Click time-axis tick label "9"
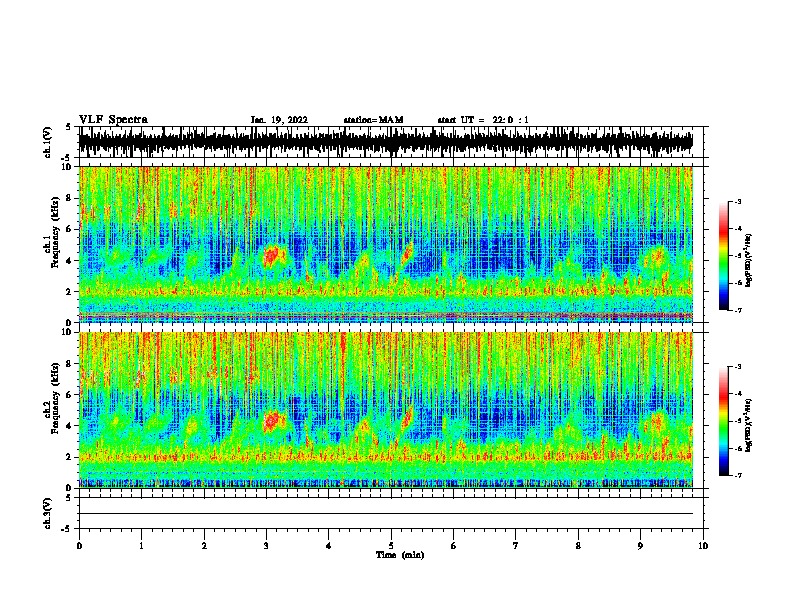 (x=640, y=546)
